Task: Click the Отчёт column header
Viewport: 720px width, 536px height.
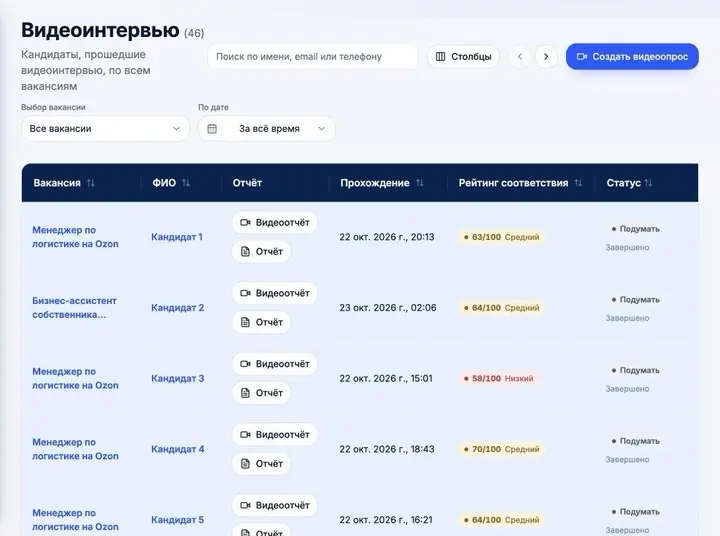Action: 247,183
